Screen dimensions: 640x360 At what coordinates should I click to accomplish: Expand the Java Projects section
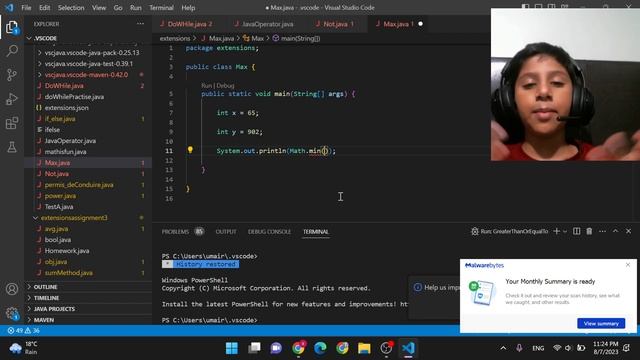[x=88, y=309]
